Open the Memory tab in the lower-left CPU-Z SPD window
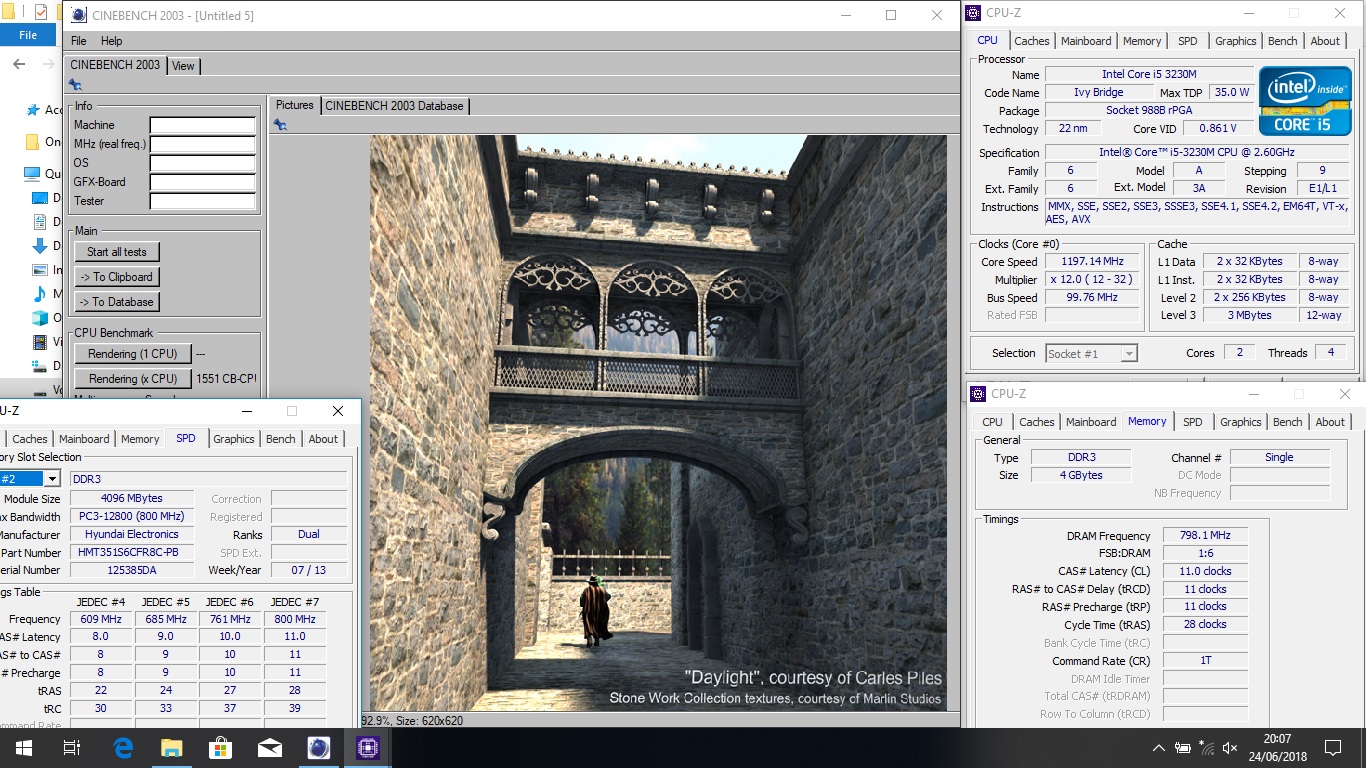This screenshot has height=768, width=1366. coord(140,439)
